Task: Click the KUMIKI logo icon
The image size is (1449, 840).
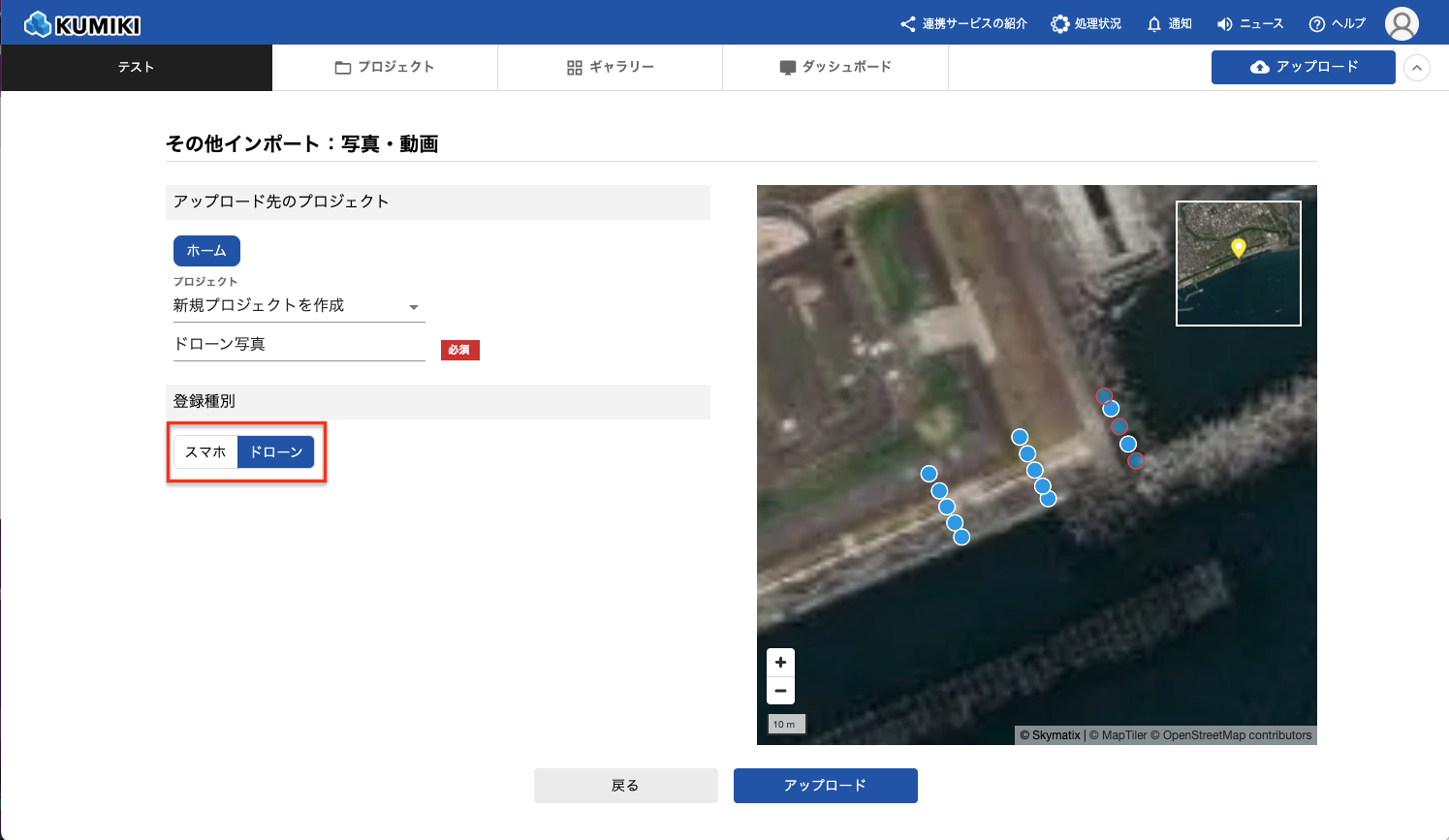Action: tap(38, 24)
